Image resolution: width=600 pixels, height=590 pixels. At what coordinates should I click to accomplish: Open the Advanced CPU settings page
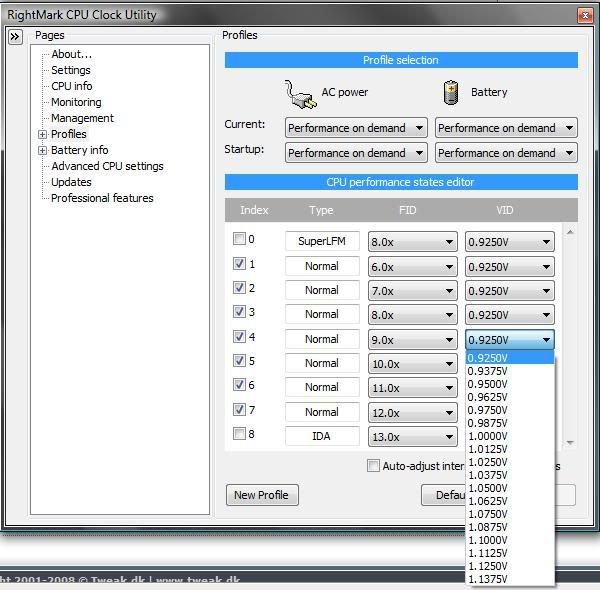[x=107, y=166]
